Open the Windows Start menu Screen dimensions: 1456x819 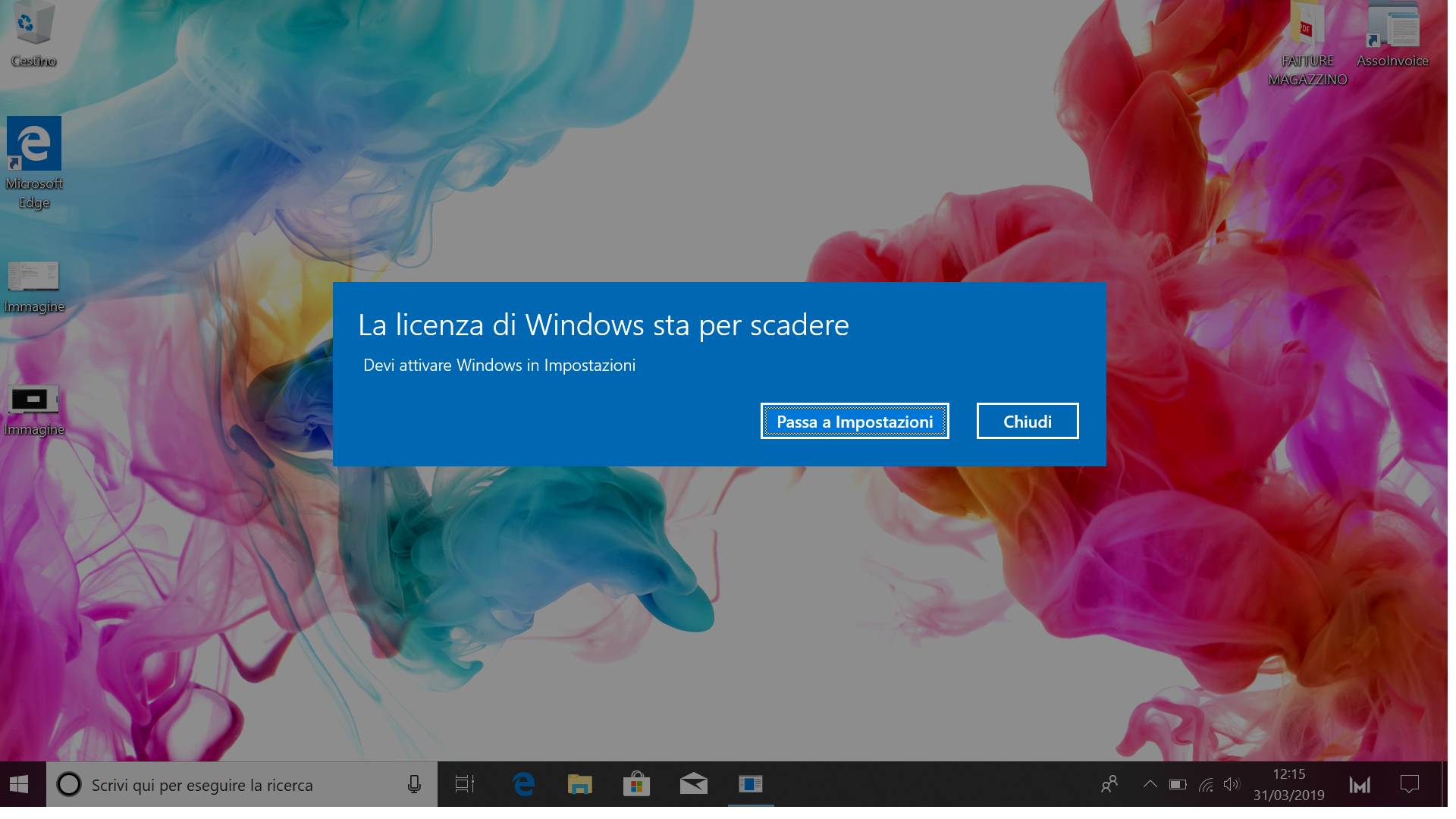coord(20,784)
